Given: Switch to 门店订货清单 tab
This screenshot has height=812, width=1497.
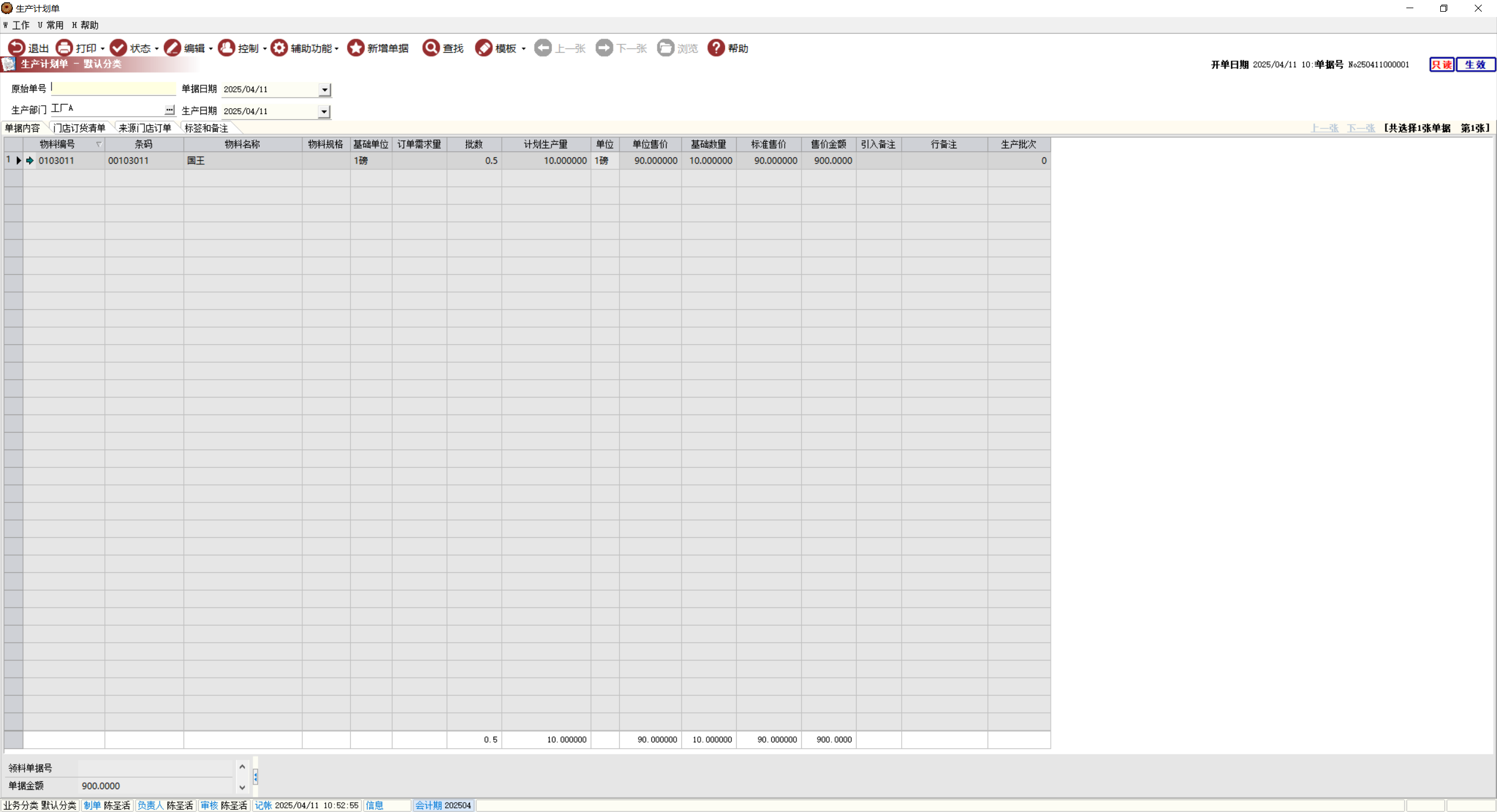Looking at the screenshot, I should pos(80,128).
